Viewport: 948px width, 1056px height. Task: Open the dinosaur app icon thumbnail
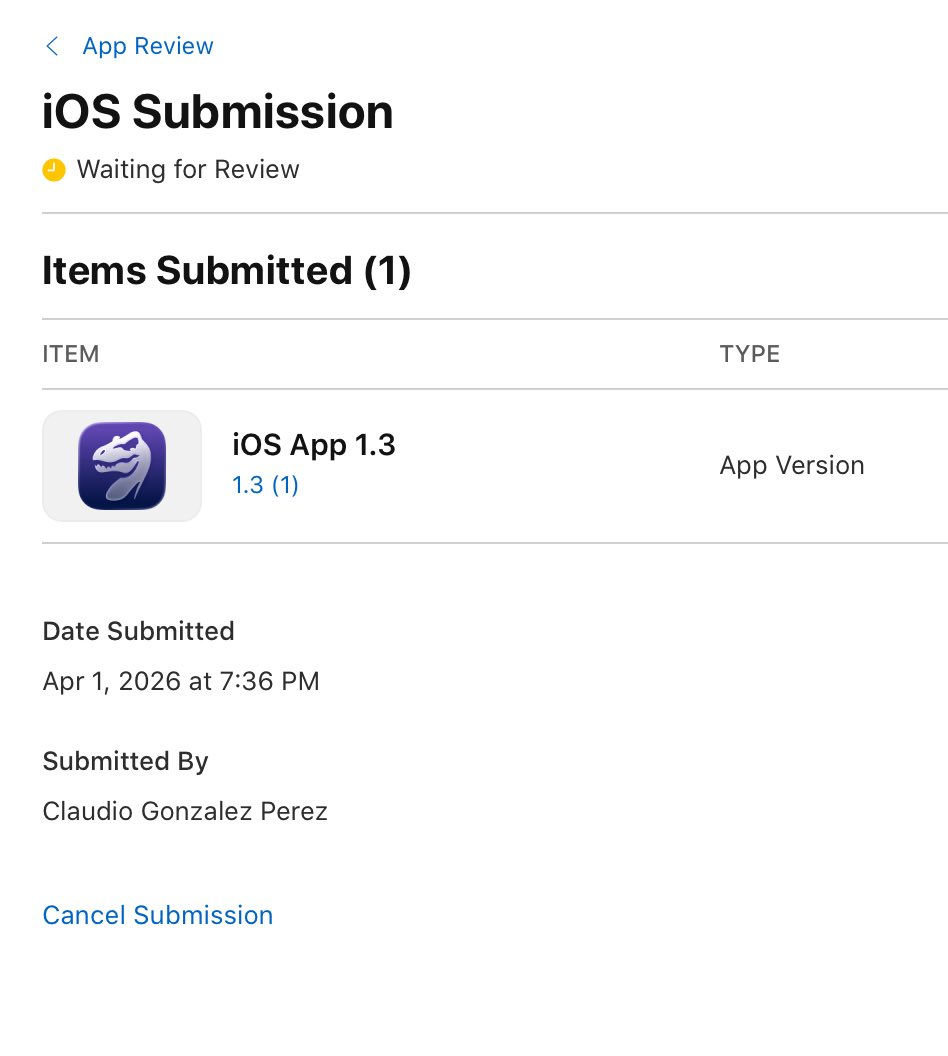(x=122, y=466)
